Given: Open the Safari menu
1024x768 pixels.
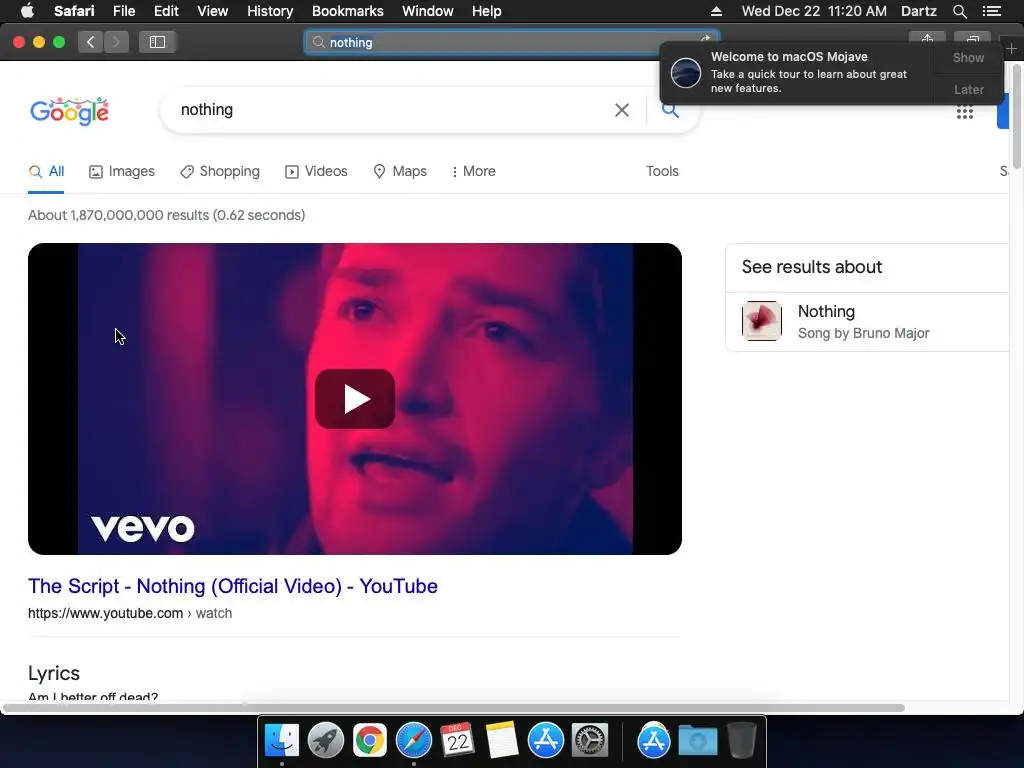Looking at the screenshot, I should [x=74, y=11].
